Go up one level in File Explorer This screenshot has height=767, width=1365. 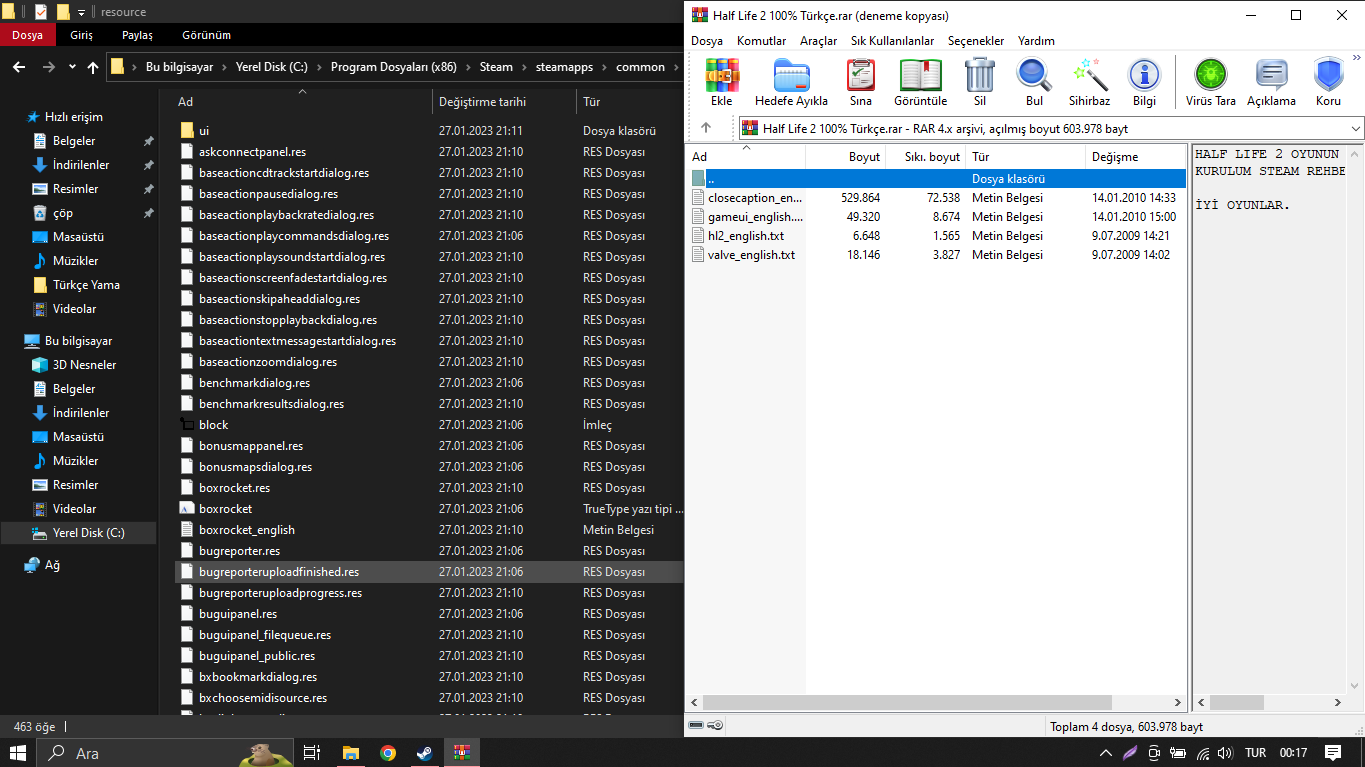(x=93, y=67)
